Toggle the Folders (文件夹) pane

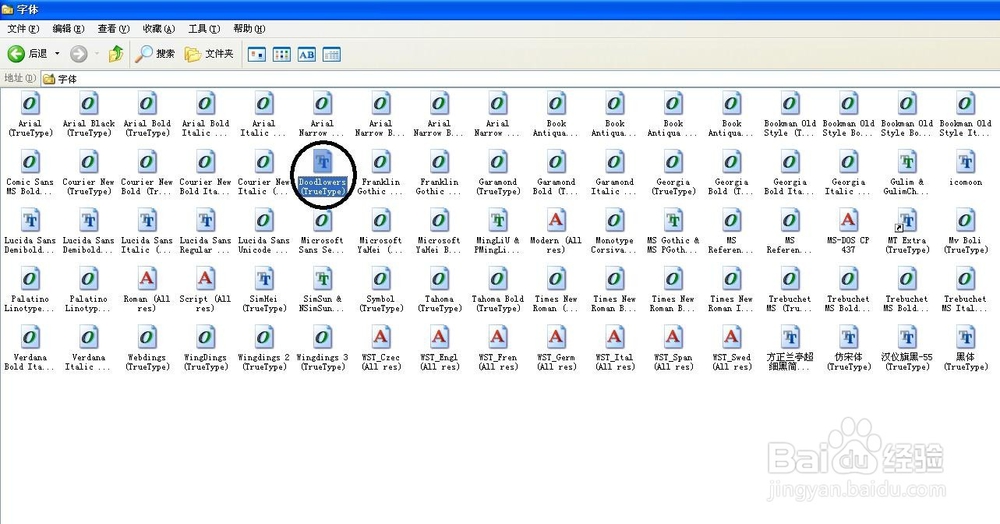[209, 54]
